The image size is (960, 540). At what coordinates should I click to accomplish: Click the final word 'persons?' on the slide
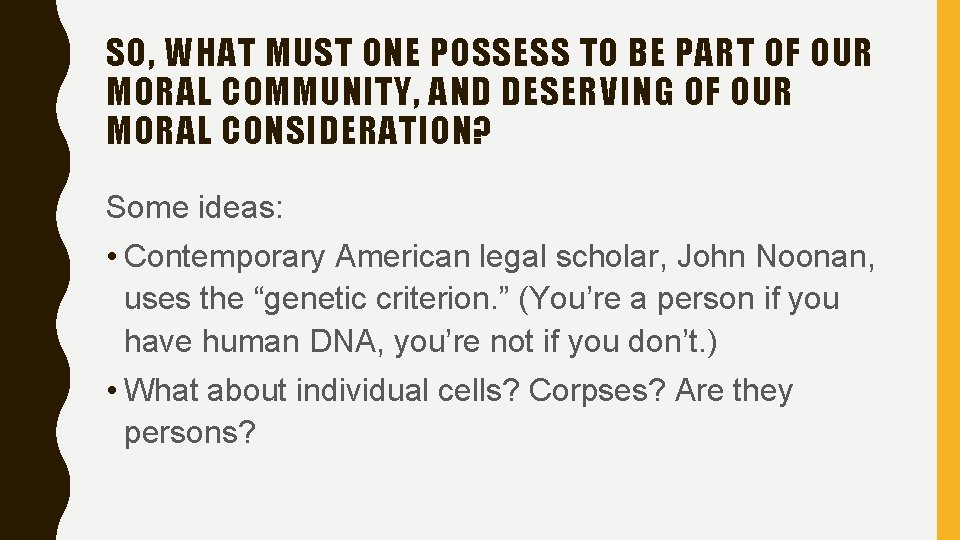190,433
